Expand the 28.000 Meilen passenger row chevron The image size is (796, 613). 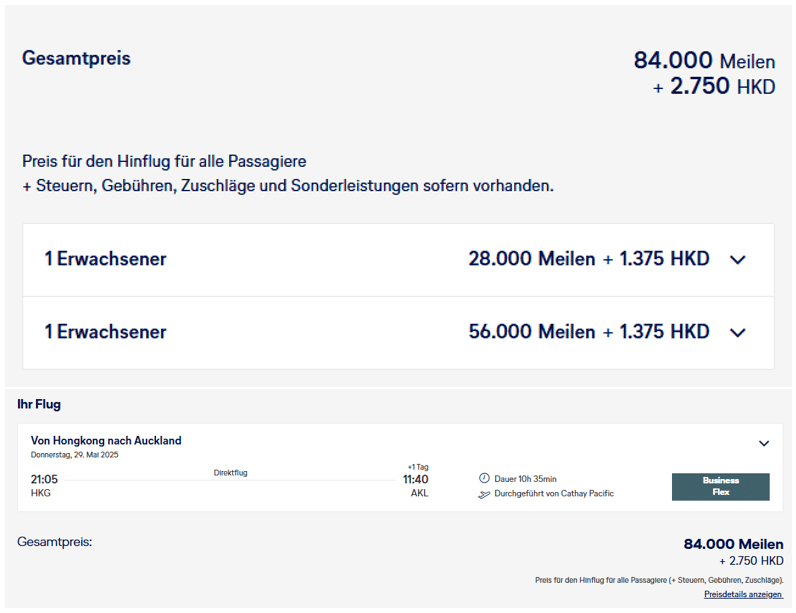pyautogui.click(x=738, y=260)
